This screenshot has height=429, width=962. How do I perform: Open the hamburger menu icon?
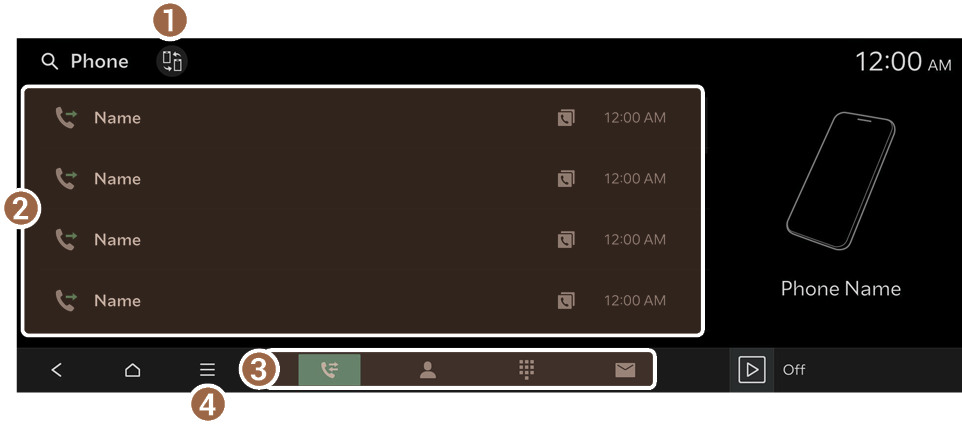(x=207, y=369)
